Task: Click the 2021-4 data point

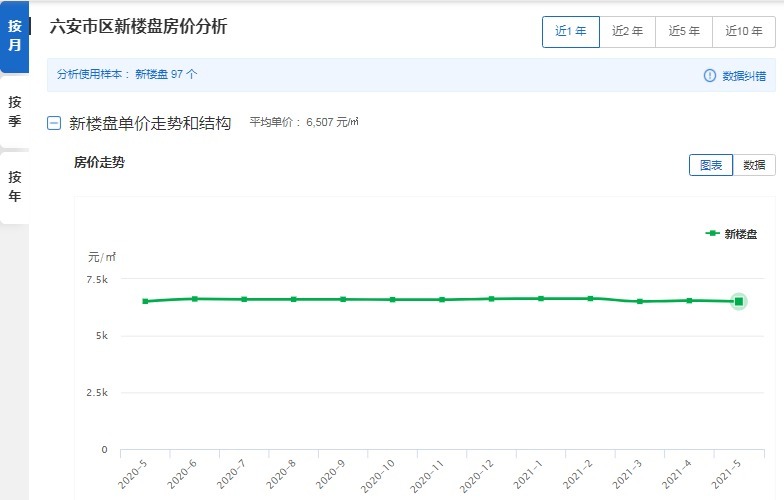Action: (x=690, y=300)
